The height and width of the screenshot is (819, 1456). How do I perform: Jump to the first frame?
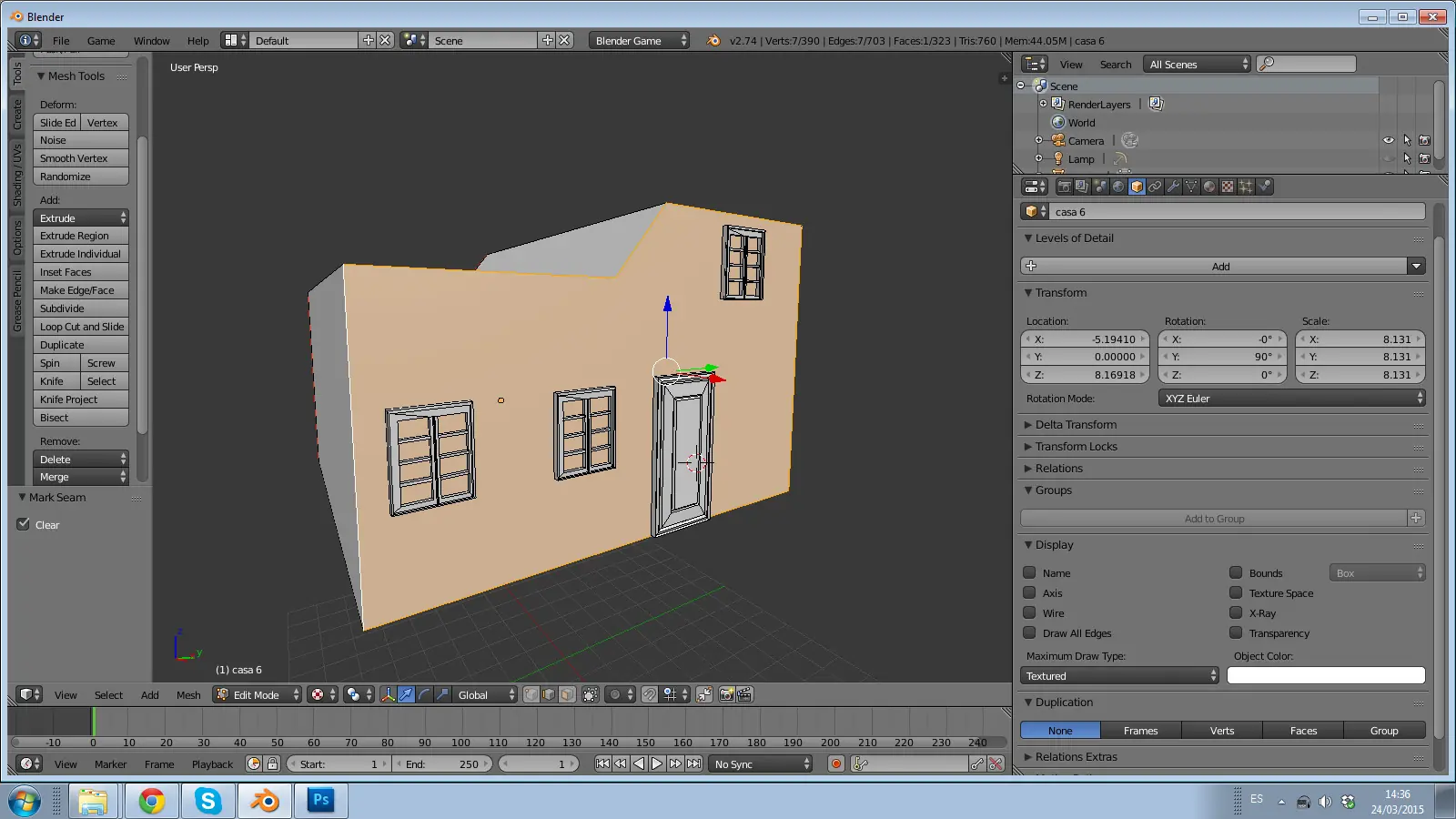pyautogui.click(x=602, y=763)
